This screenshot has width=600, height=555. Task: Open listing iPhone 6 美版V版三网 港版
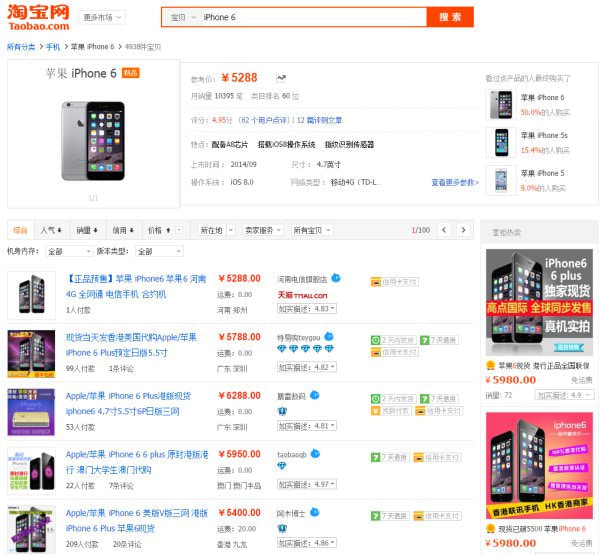click(x=137, y=521)
